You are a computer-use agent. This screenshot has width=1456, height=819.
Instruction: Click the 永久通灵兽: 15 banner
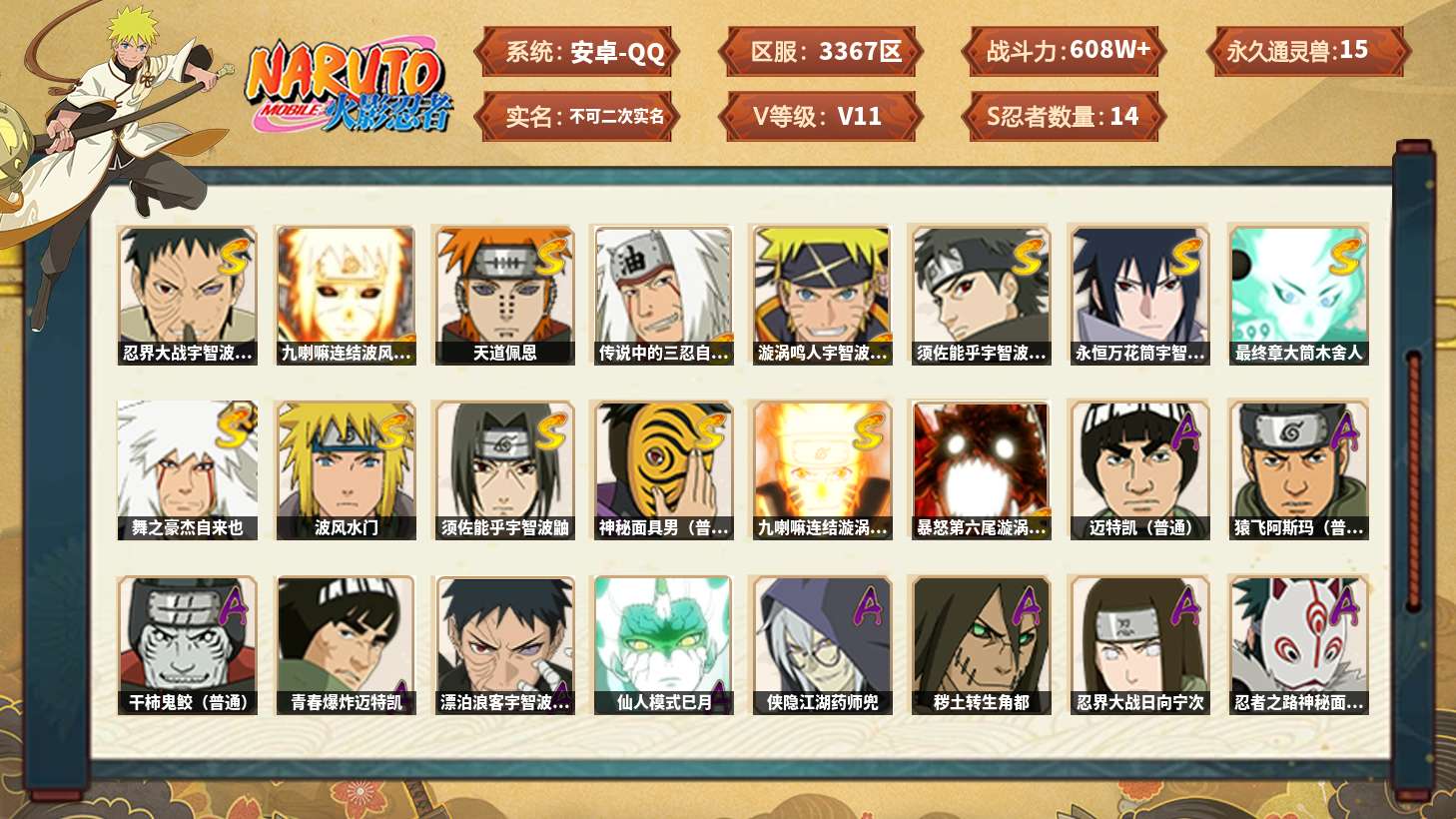[x=1308, y=52]
